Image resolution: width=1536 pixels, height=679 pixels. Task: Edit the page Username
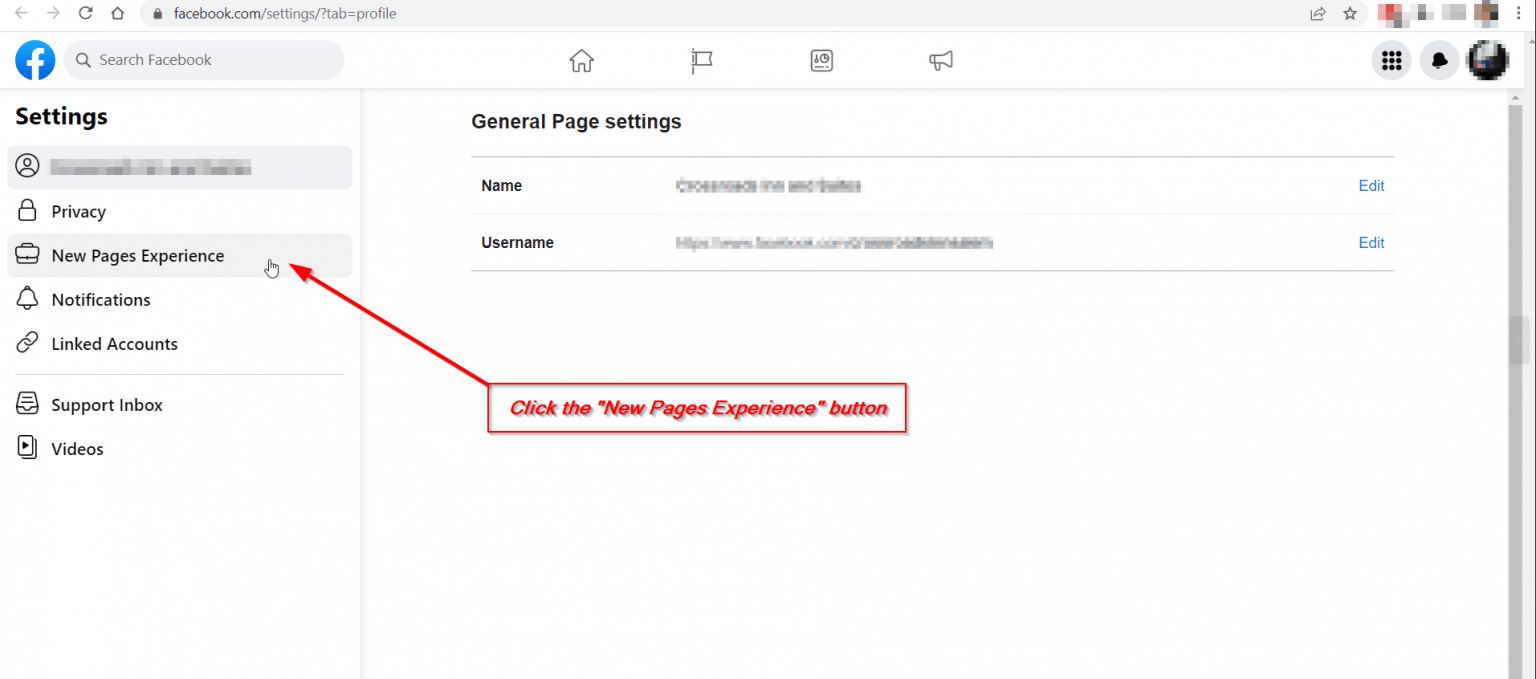(1371, 242)
